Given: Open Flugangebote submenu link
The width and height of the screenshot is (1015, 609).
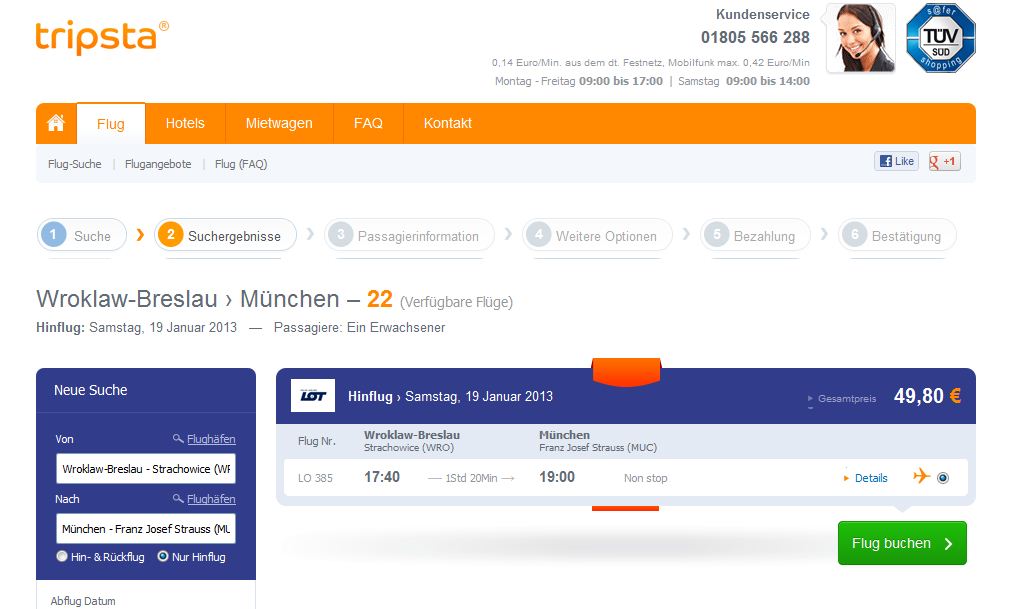Looking at the screenshot, I should click(x=158, y=164).
